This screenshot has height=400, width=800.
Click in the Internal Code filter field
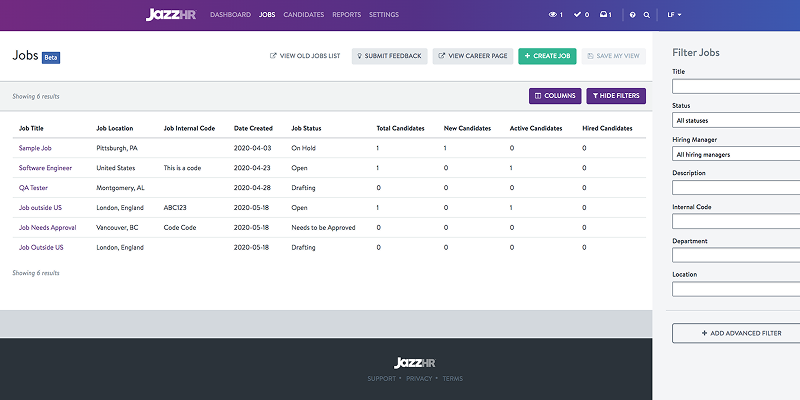[x=736, y=221]
